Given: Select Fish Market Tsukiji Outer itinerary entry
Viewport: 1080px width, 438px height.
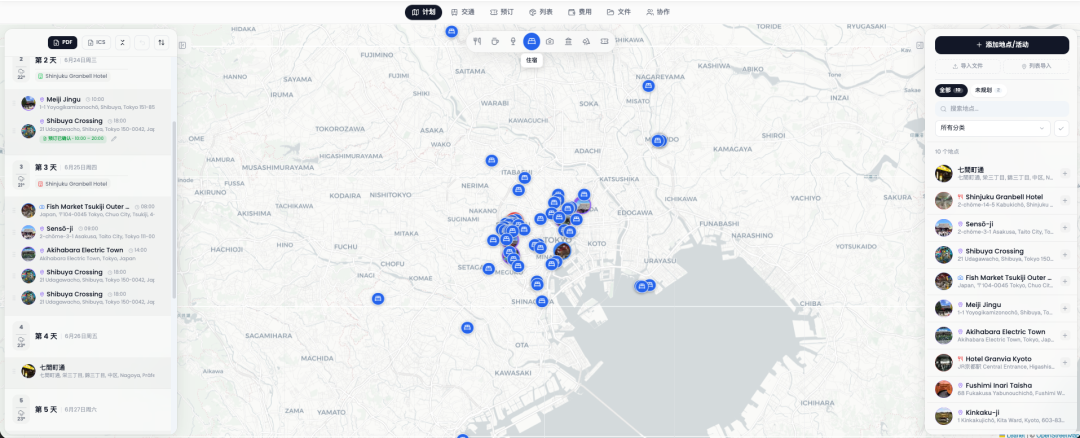Looking at the screenshot, I should pos(90,210).
